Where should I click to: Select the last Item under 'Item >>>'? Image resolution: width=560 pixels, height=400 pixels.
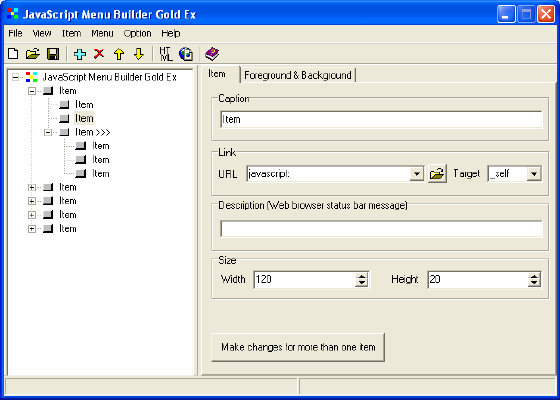point(101,174)
